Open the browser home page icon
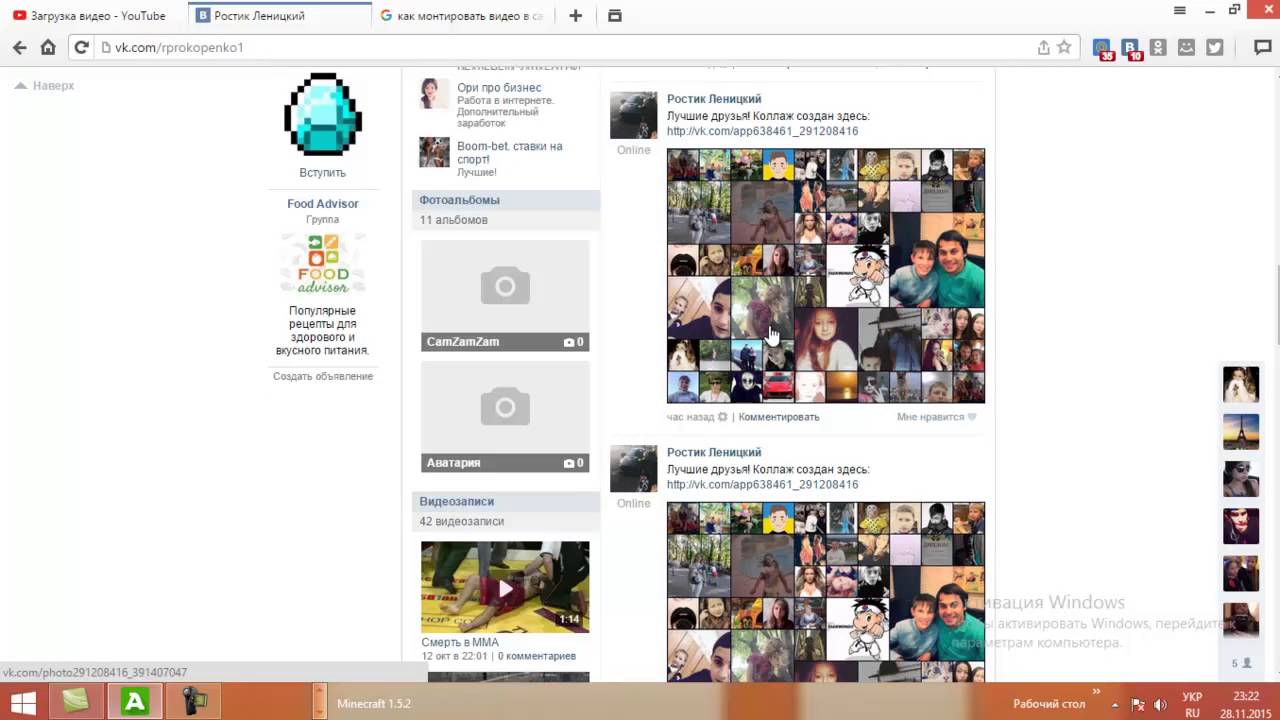Screen dimensions: 1280x720 pos(48,47)
